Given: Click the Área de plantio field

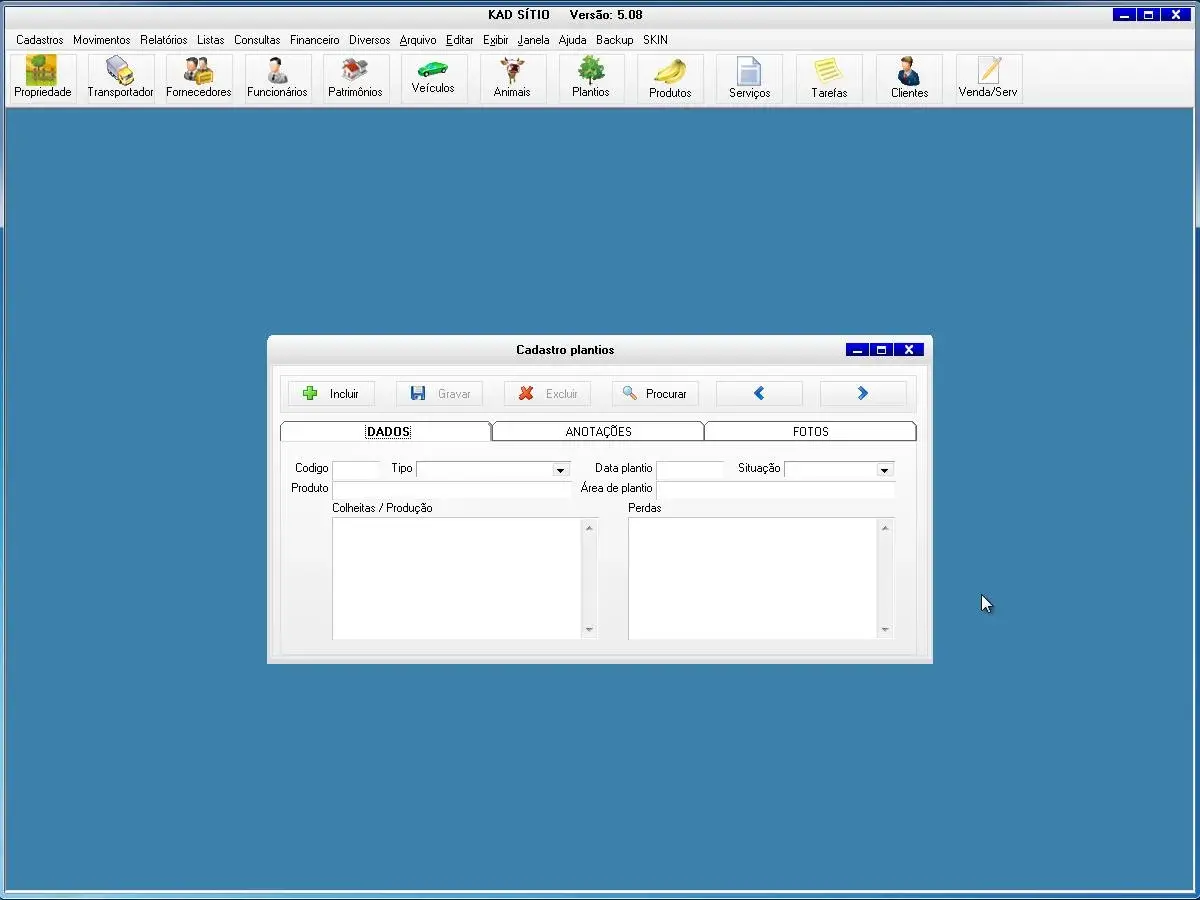Looking at the screenshot, I should pyautogui.click(x=775, y=489).
